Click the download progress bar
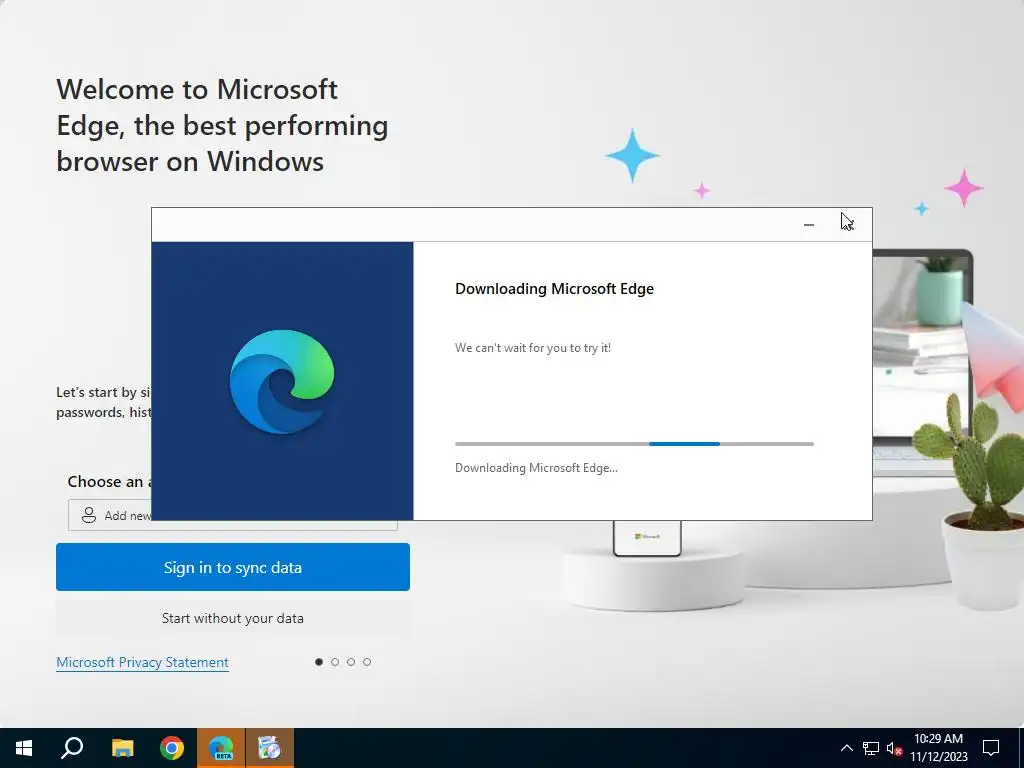The height and width of the screenshot is (768, 1024). [634, 444]
